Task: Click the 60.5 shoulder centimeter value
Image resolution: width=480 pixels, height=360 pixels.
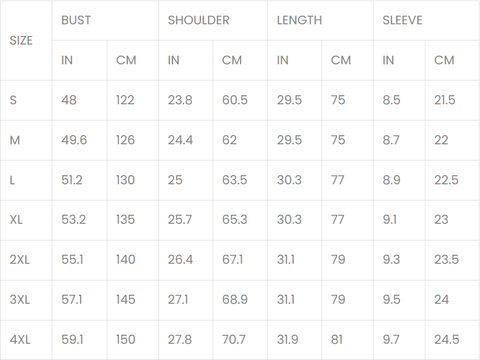Action: click(235, 100)
